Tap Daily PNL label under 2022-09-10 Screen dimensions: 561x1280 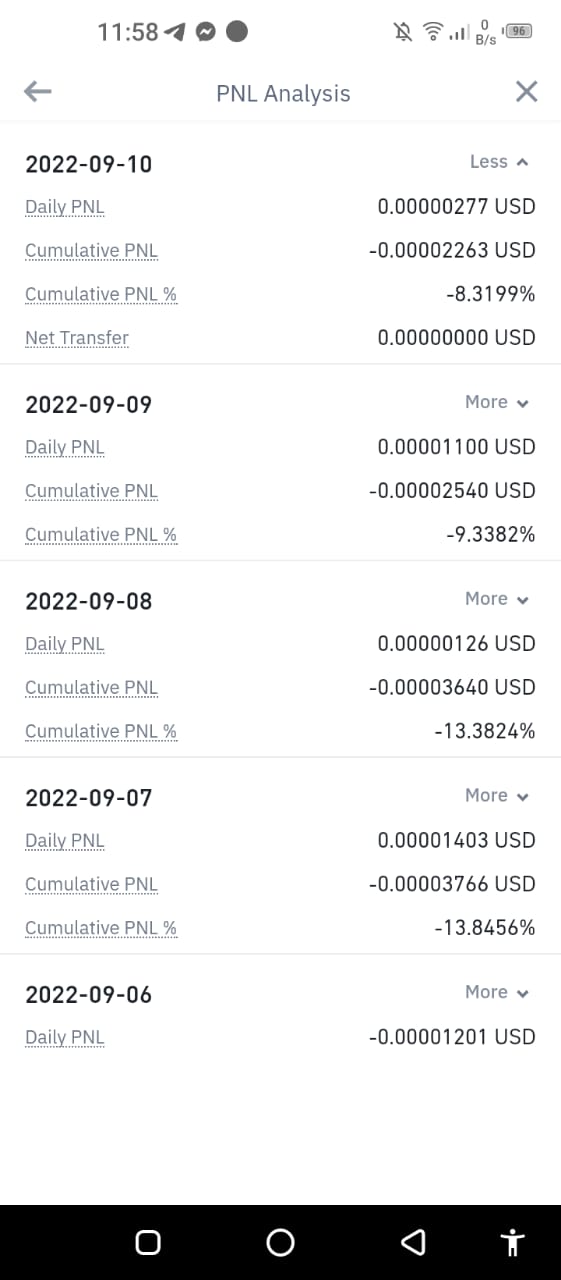[65, 208]
